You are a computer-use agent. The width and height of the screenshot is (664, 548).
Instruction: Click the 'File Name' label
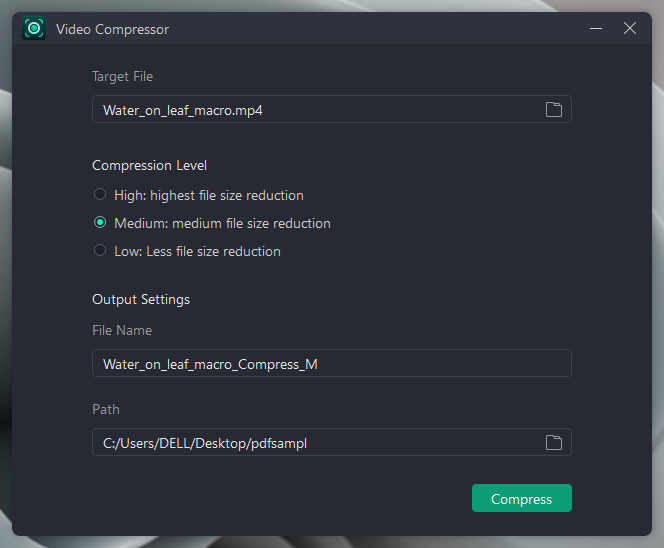pos(122,330)
